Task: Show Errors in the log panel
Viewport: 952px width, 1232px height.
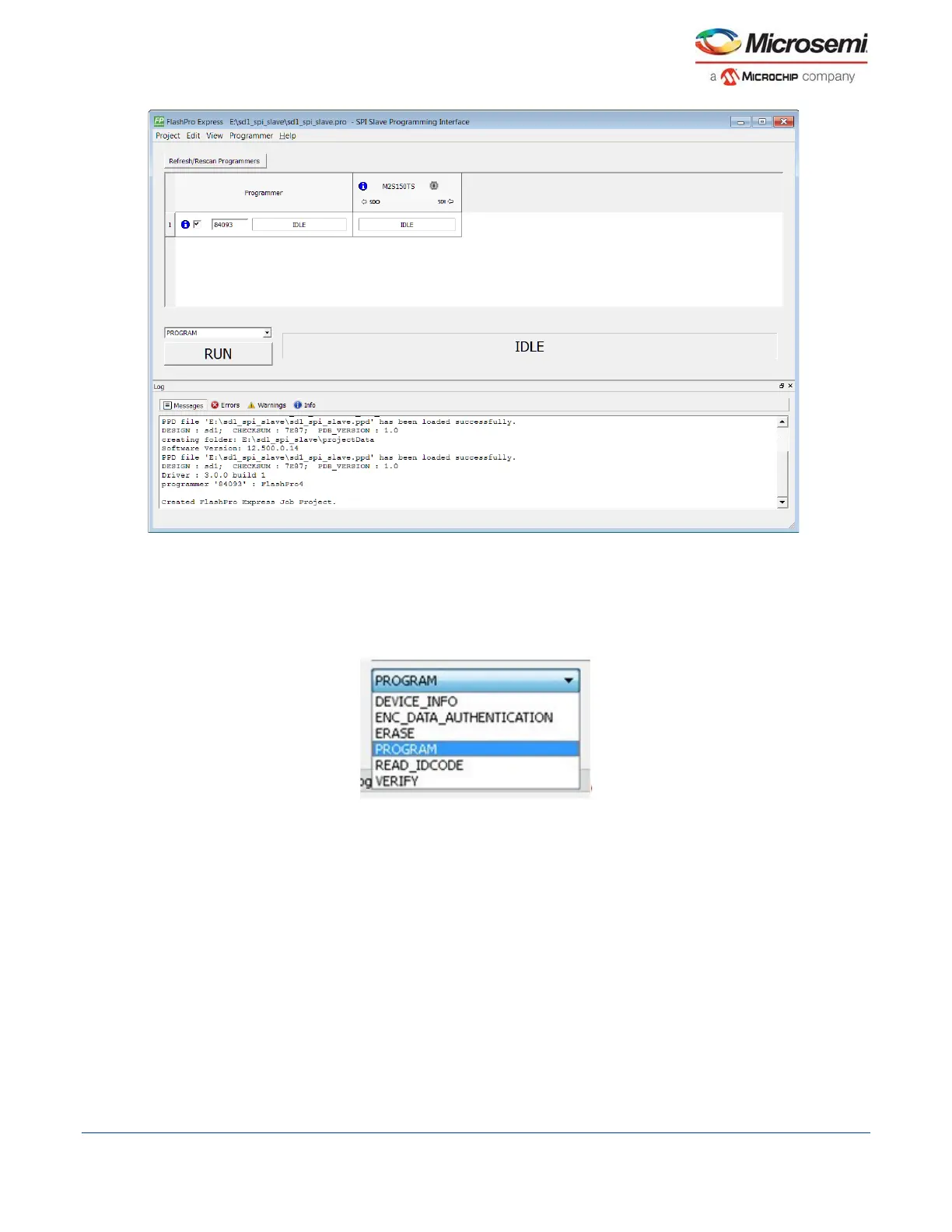Action: click(x=226, y=405)
